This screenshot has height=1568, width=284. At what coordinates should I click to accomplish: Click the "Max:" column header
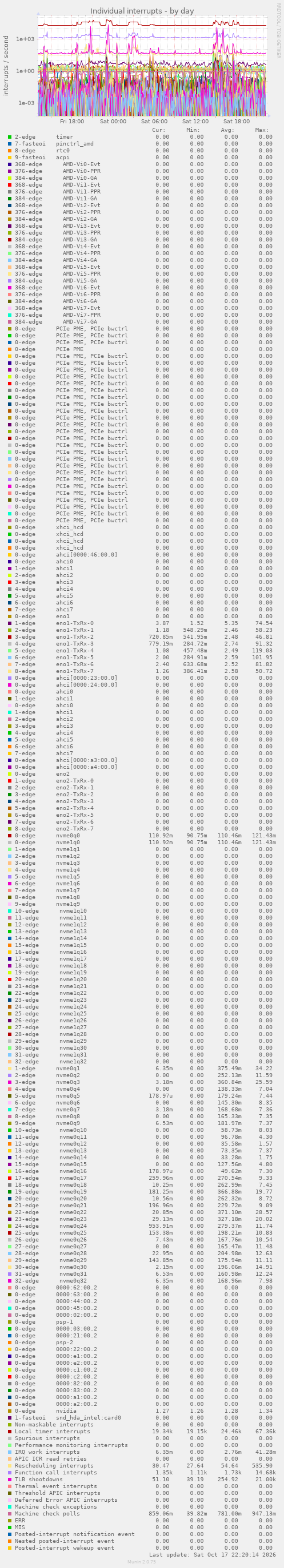pyautogui.click(x=262, y=130)
